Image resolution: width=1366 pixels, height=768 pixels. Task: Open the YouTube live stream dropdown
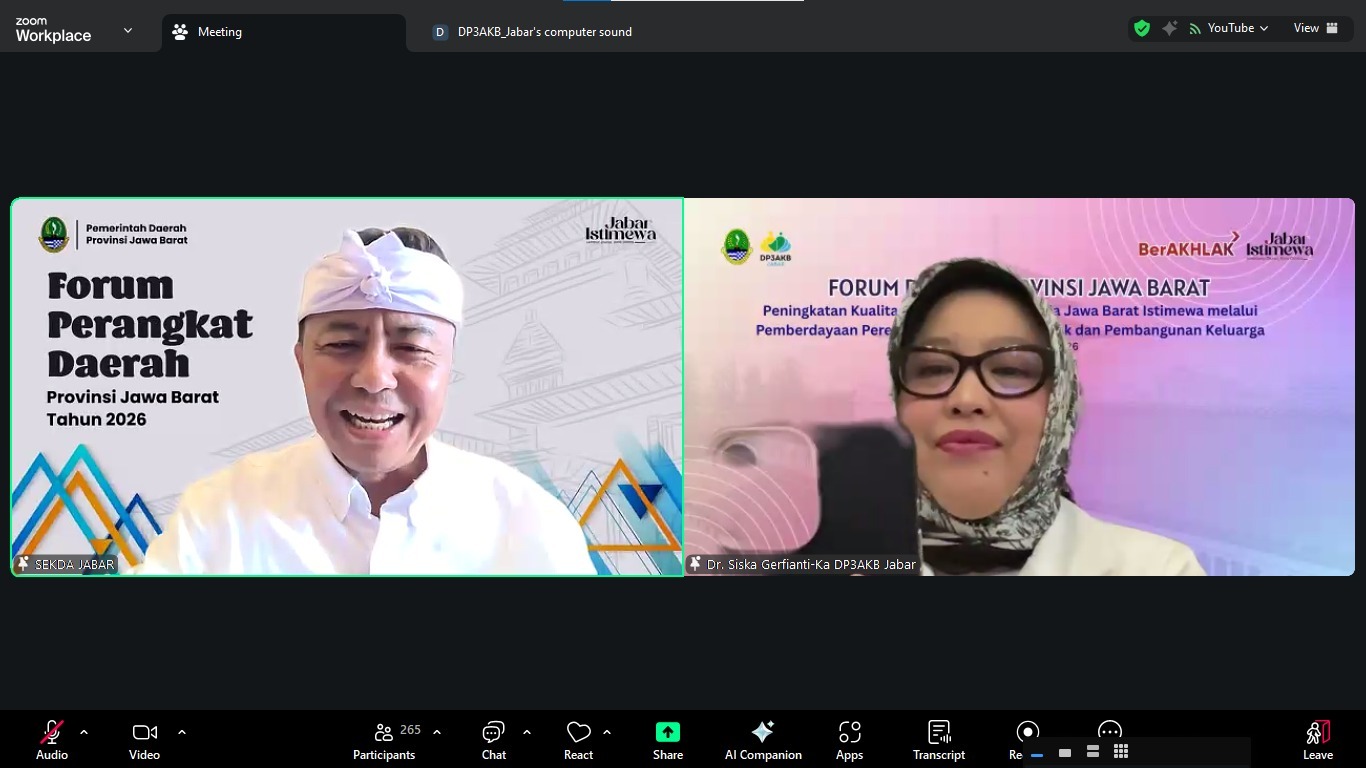tap(1237, 28)
